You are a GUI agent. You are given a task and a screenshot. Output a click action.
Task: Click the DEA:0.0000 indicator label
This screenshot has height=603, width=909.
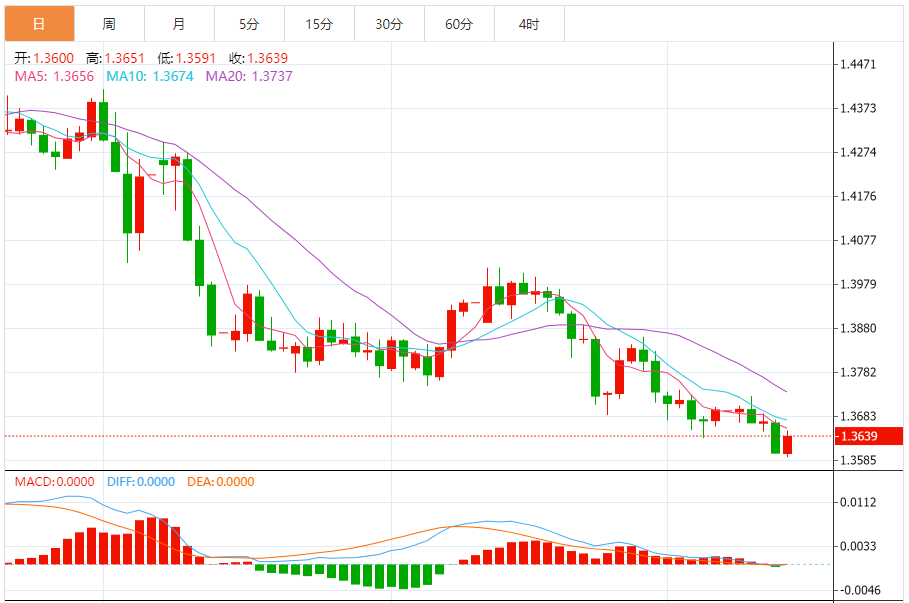point(221,482)
